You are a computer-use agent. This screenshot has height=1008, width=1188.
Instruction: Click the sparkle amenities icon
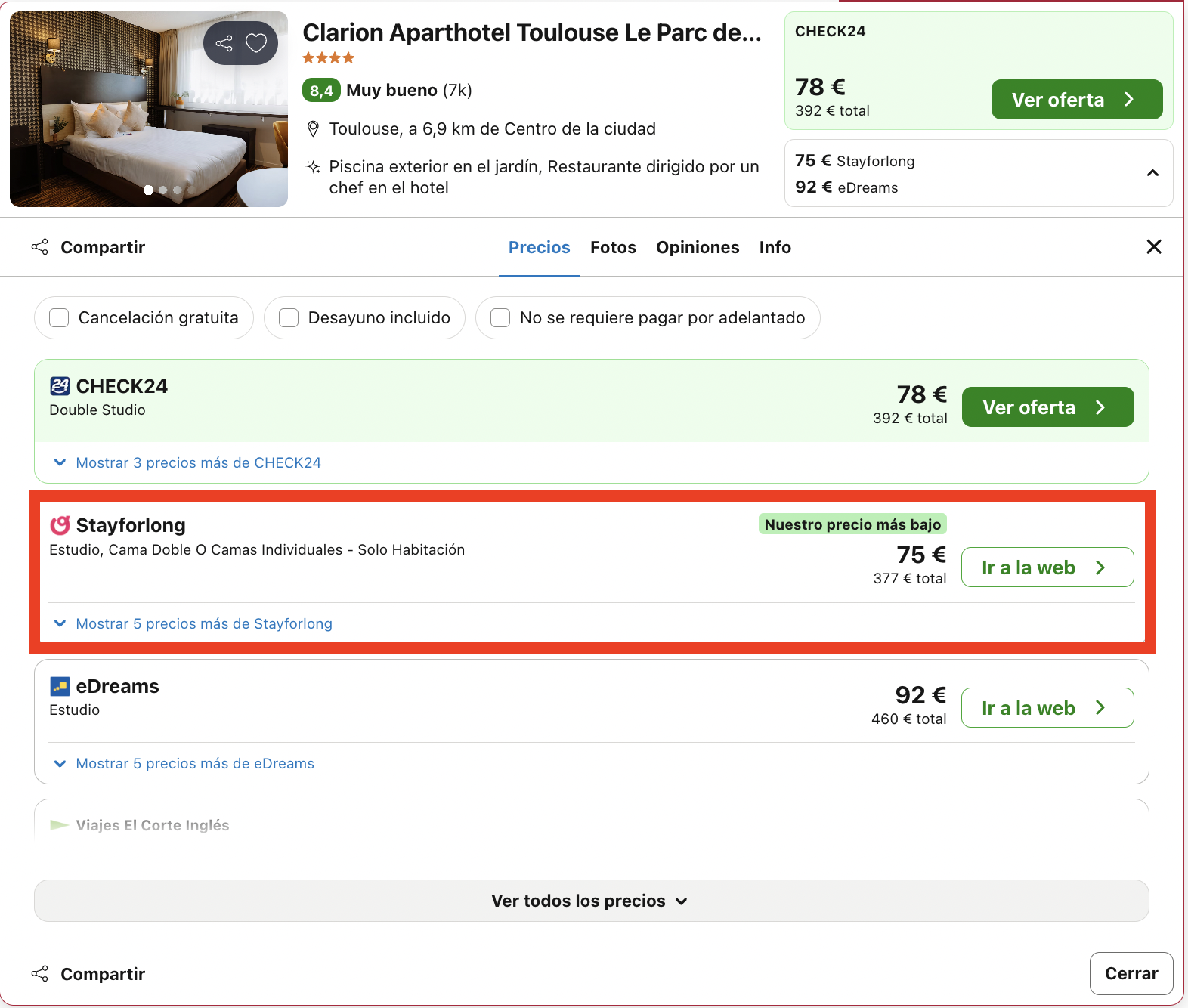pyautogui.click(x=313, y=166)
